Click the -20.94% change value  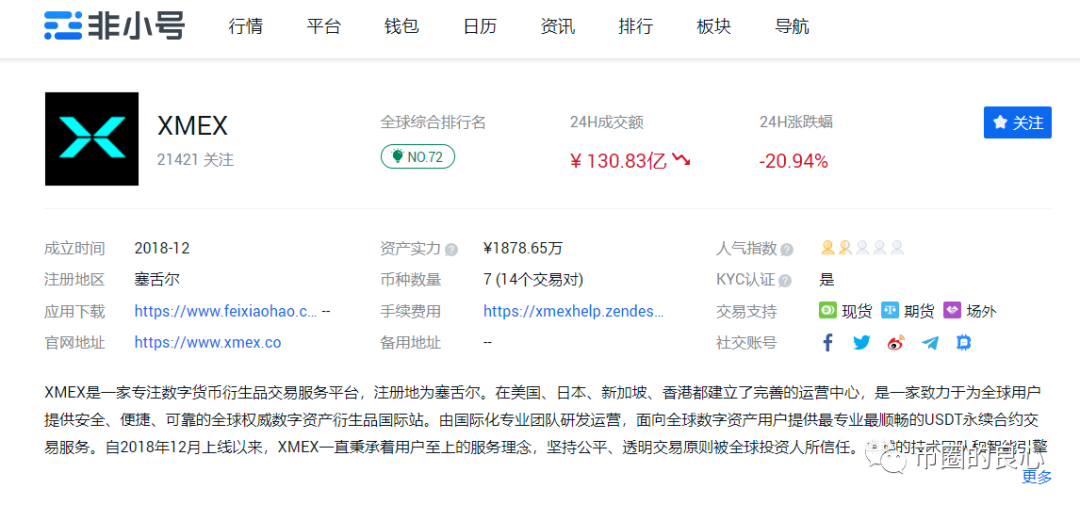coord(793,162)
